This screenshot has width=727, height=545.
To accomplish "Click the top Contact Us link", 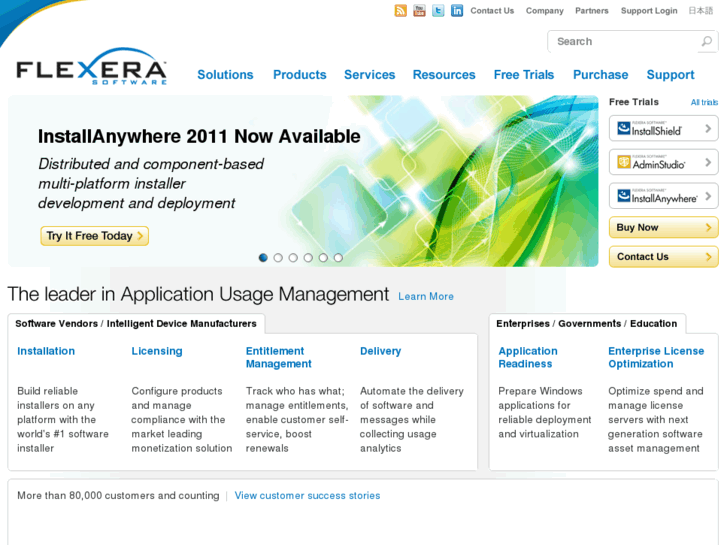I will pos(492,11).
